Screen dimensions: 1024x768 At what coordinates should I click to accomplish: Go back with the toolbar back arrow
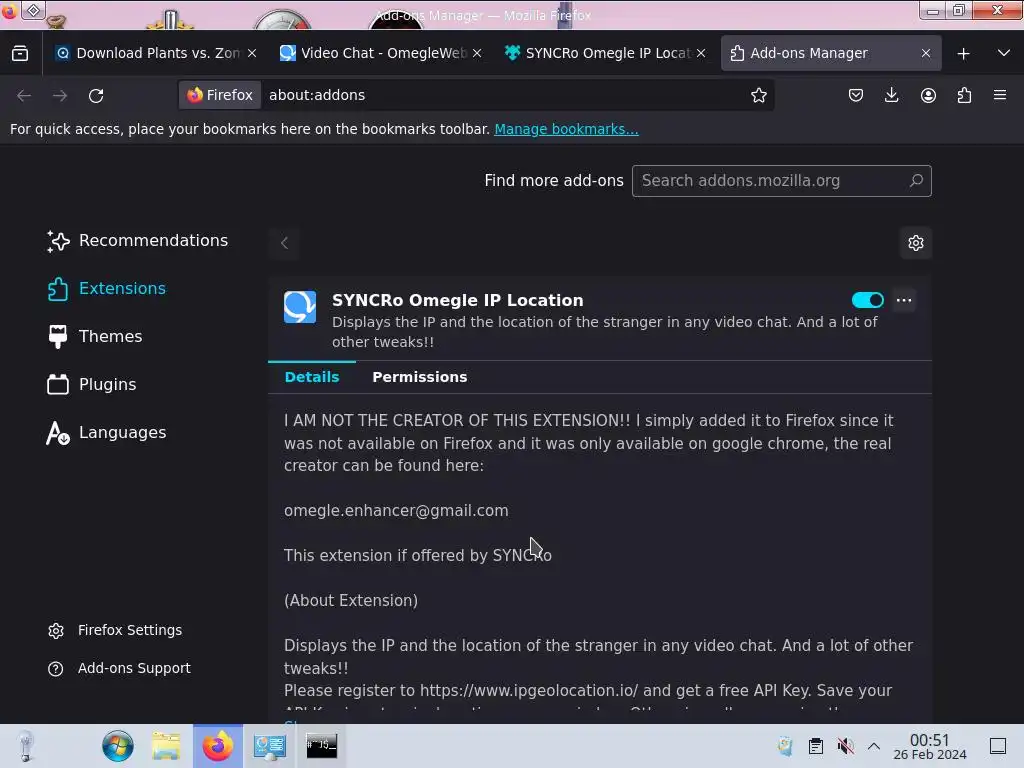(x=24, y=95)
